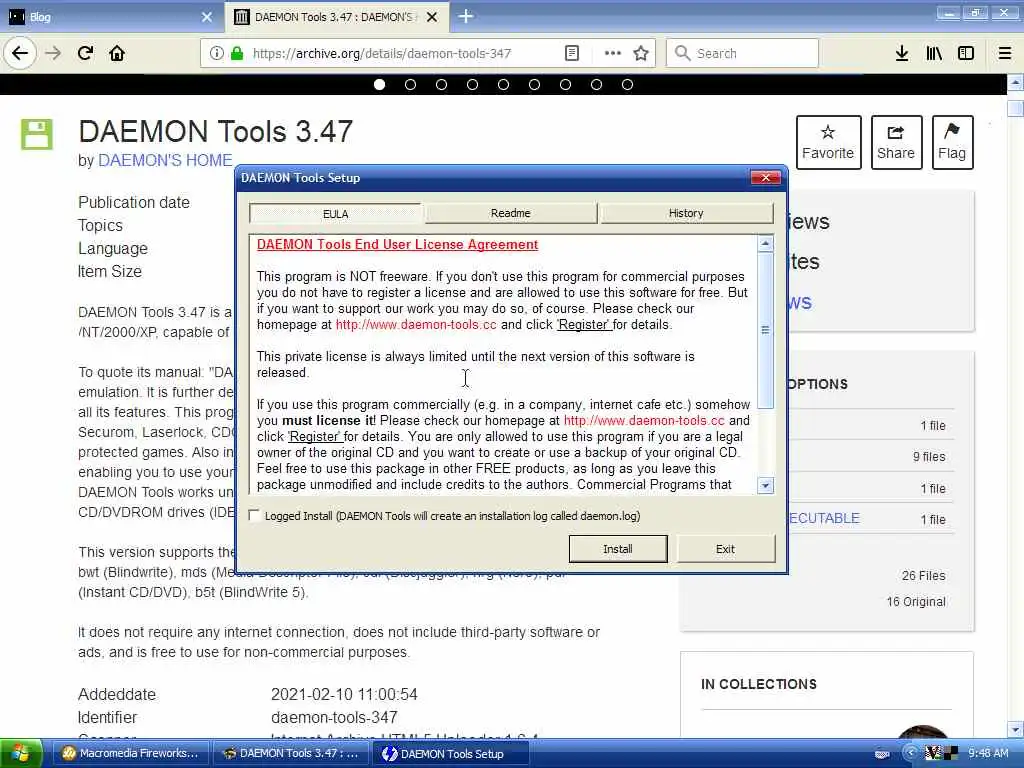Select the seventh carousel dot
The image size is (1024, 768).
coord(566,84)
